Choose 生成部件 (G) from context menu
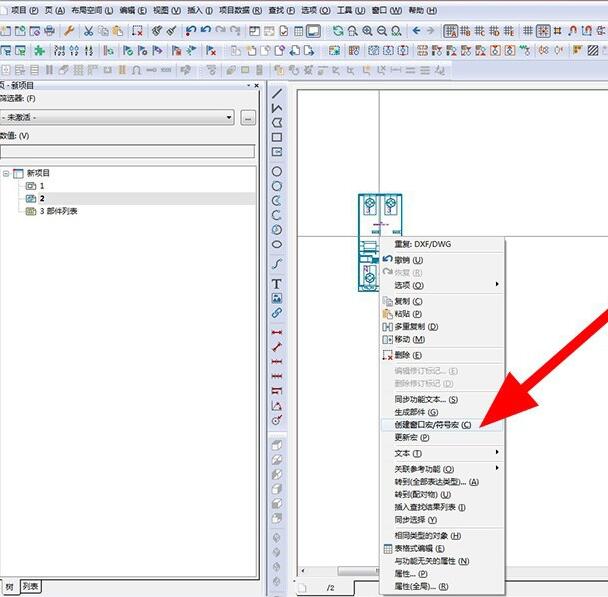Screen dimensions: 608x597 point(442,412)
